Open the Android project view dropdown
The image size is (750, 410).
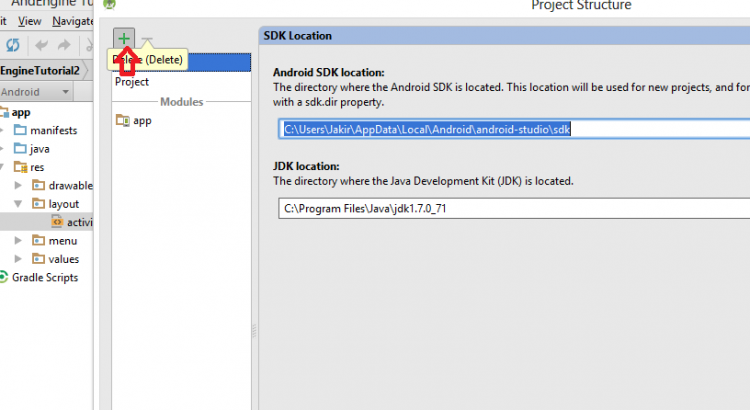[x=65, y=92]
